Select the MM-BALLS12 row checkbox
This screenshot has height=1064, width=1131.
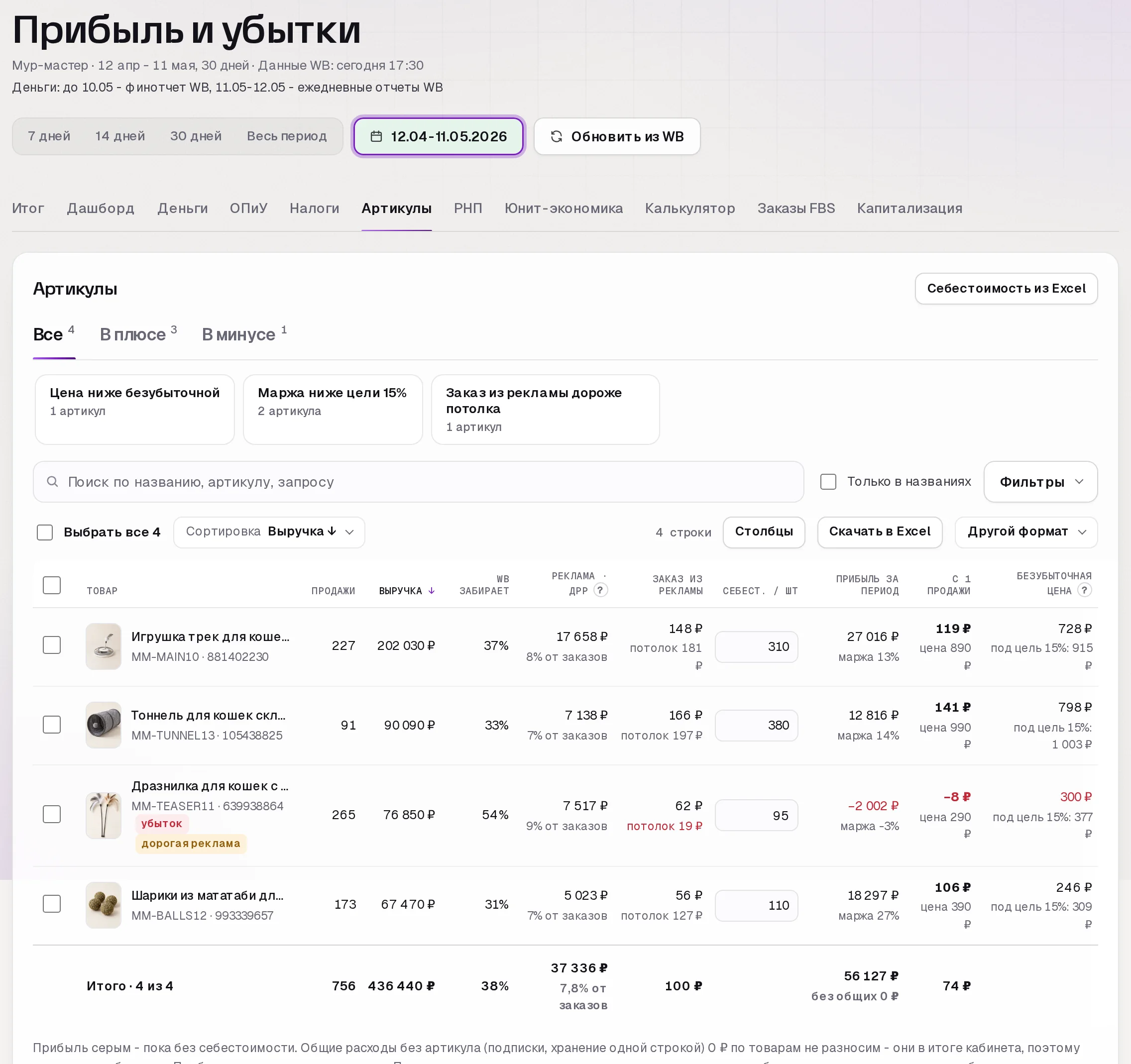pos(52,904)
